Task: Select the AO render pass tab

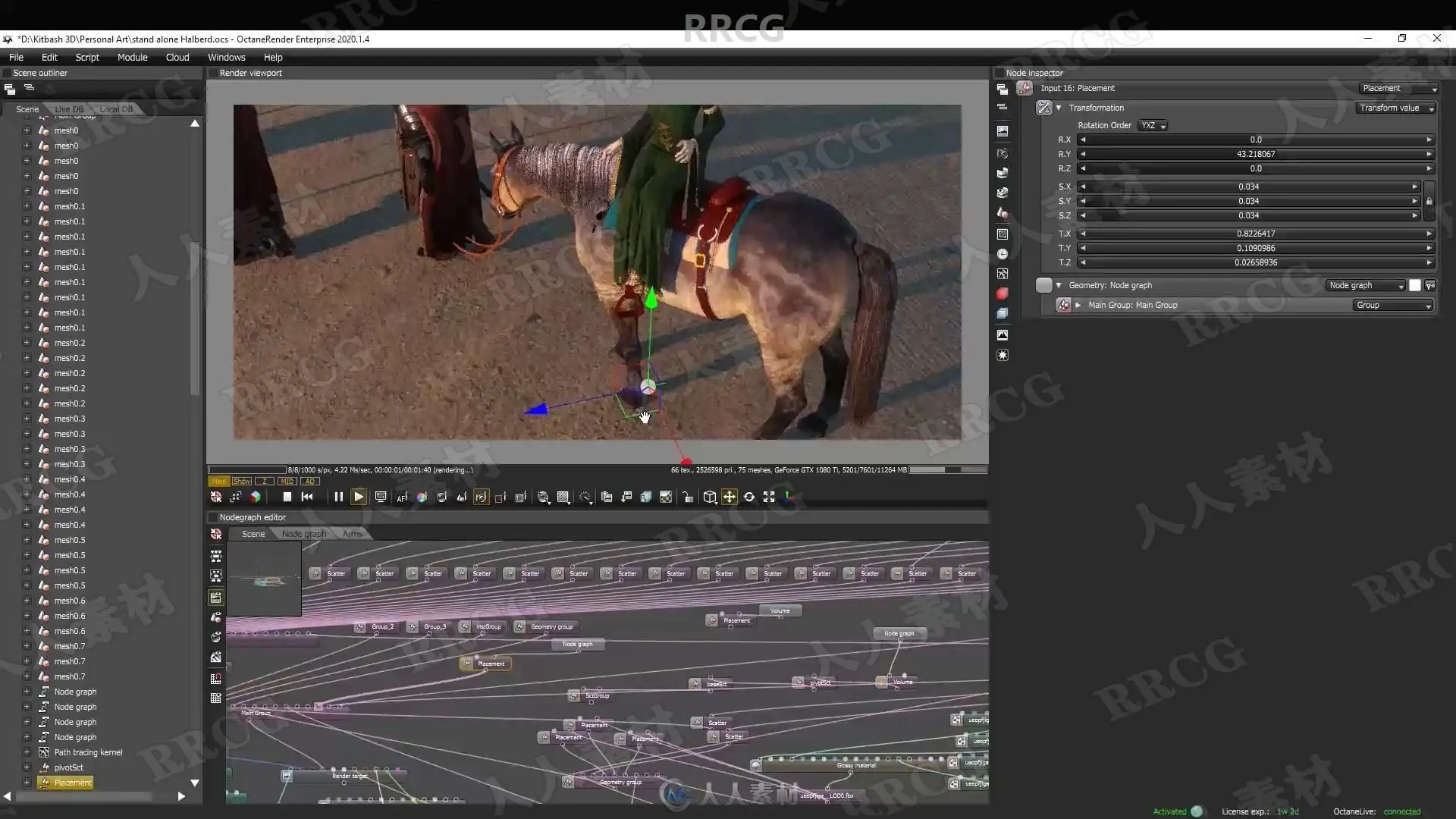Action: click(x=309, y=481)
